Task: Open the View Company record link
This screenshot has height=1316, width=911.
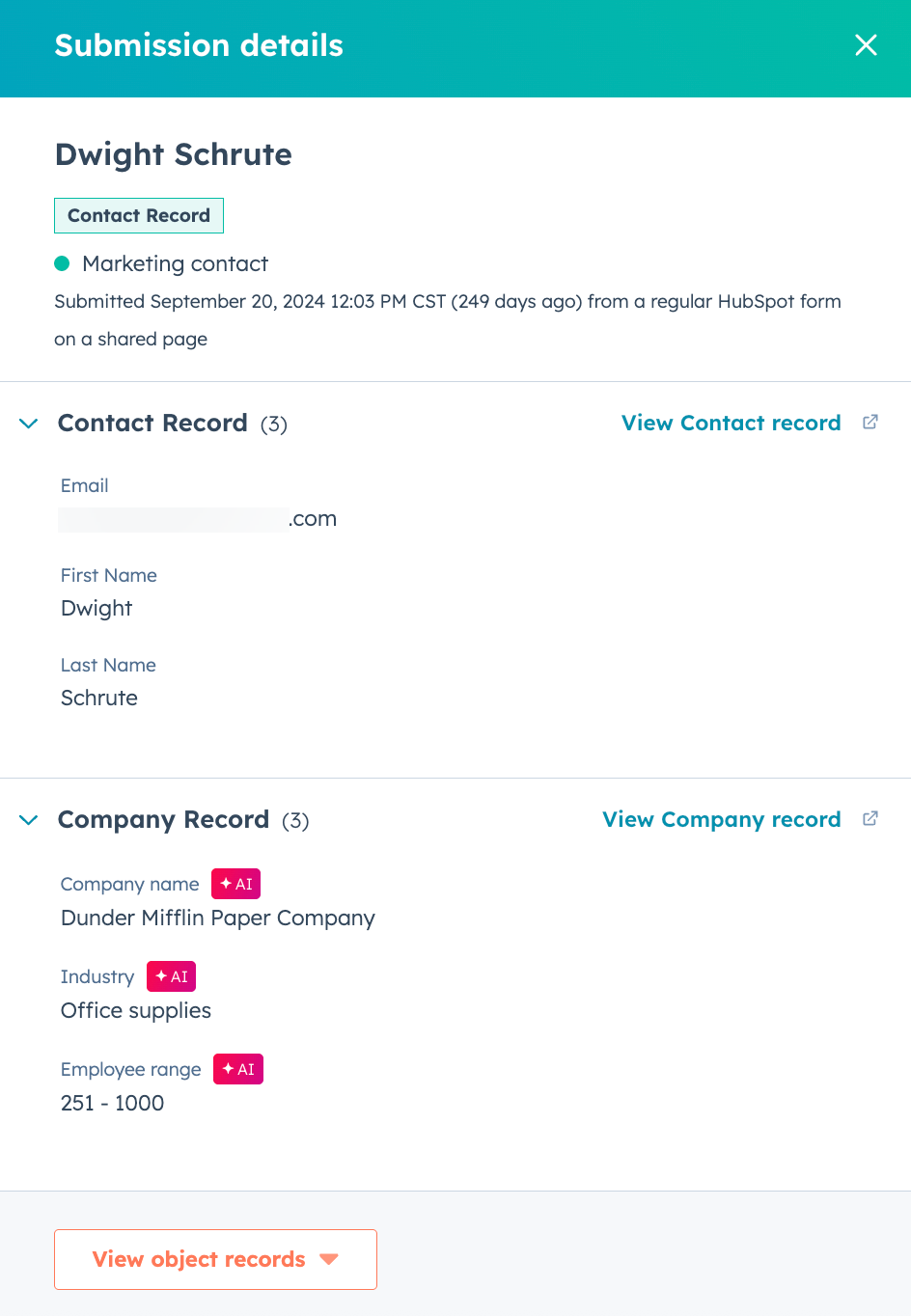Action: pyautogui.click(x=721, y=819)
